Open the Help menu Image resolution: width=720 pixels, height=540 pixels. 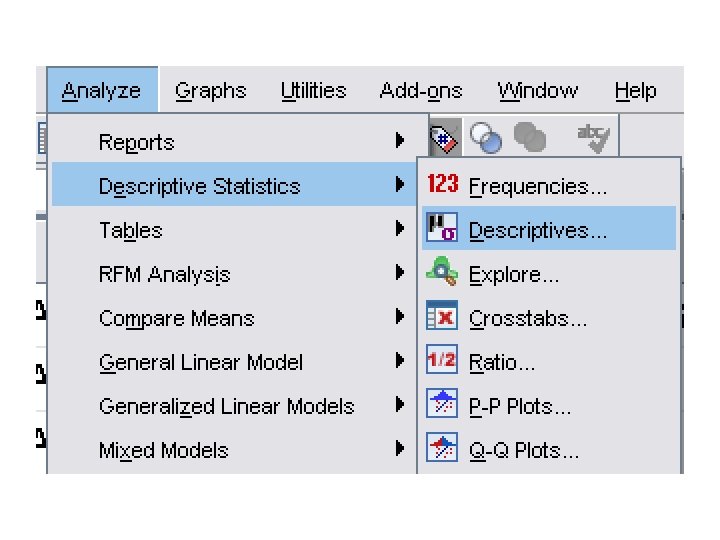(x=635, y=91)
